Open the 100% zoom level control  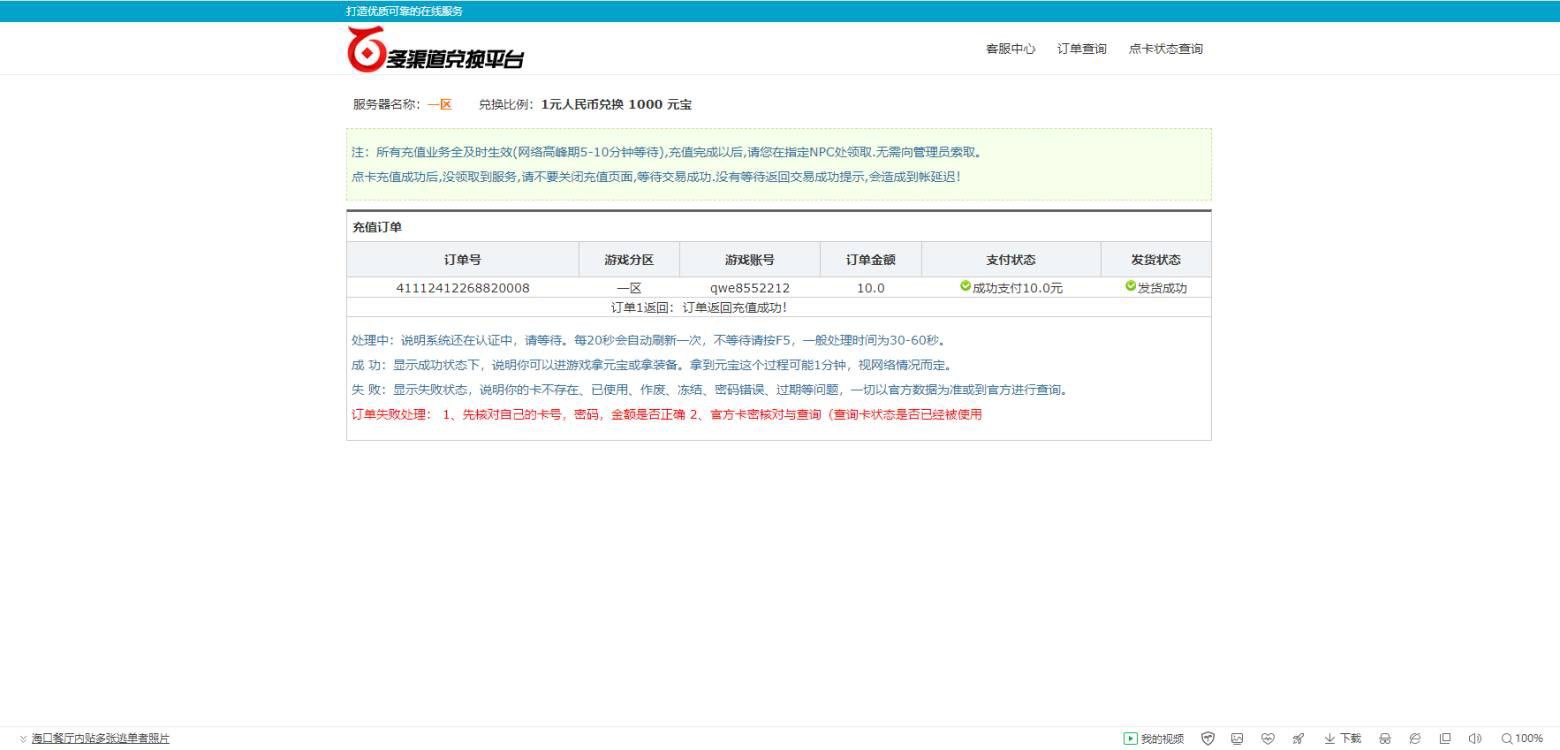coord(1522,739)
